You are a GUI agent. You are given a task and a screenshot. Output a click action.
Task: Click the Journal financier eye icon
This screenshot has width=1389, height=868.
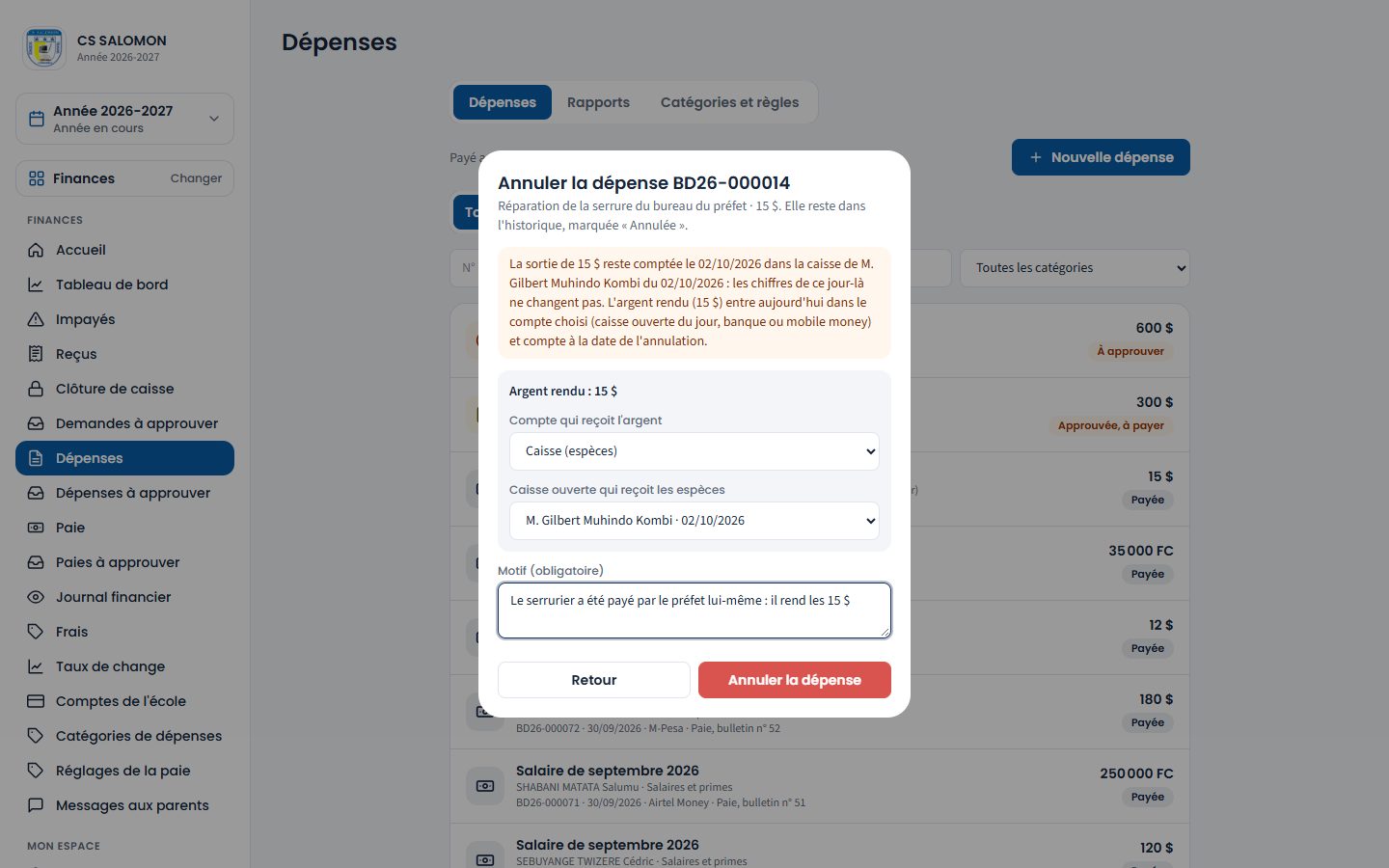pos(36,597)
